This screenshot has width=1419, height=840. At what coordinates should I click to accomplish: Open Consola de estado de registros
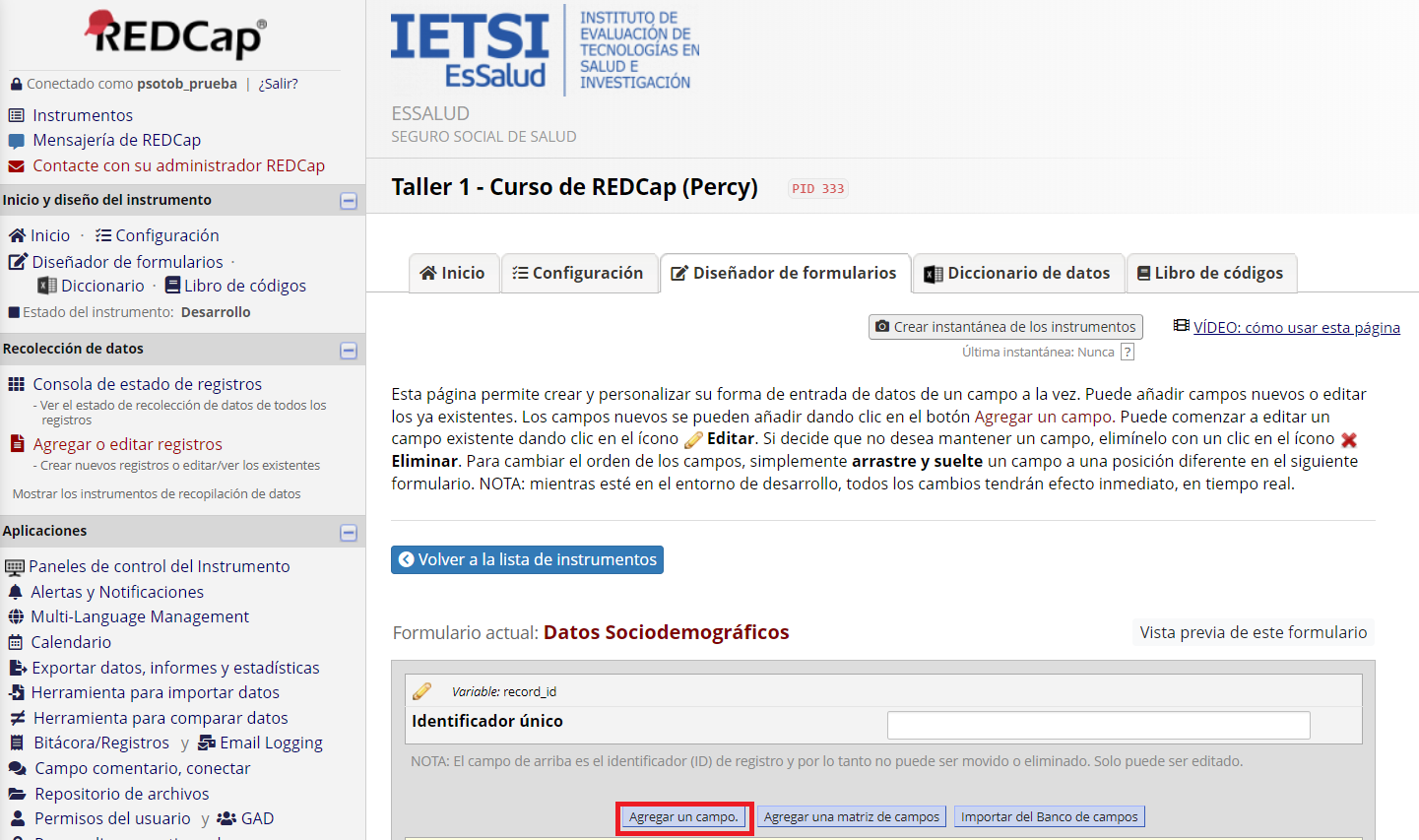(147, 384)
